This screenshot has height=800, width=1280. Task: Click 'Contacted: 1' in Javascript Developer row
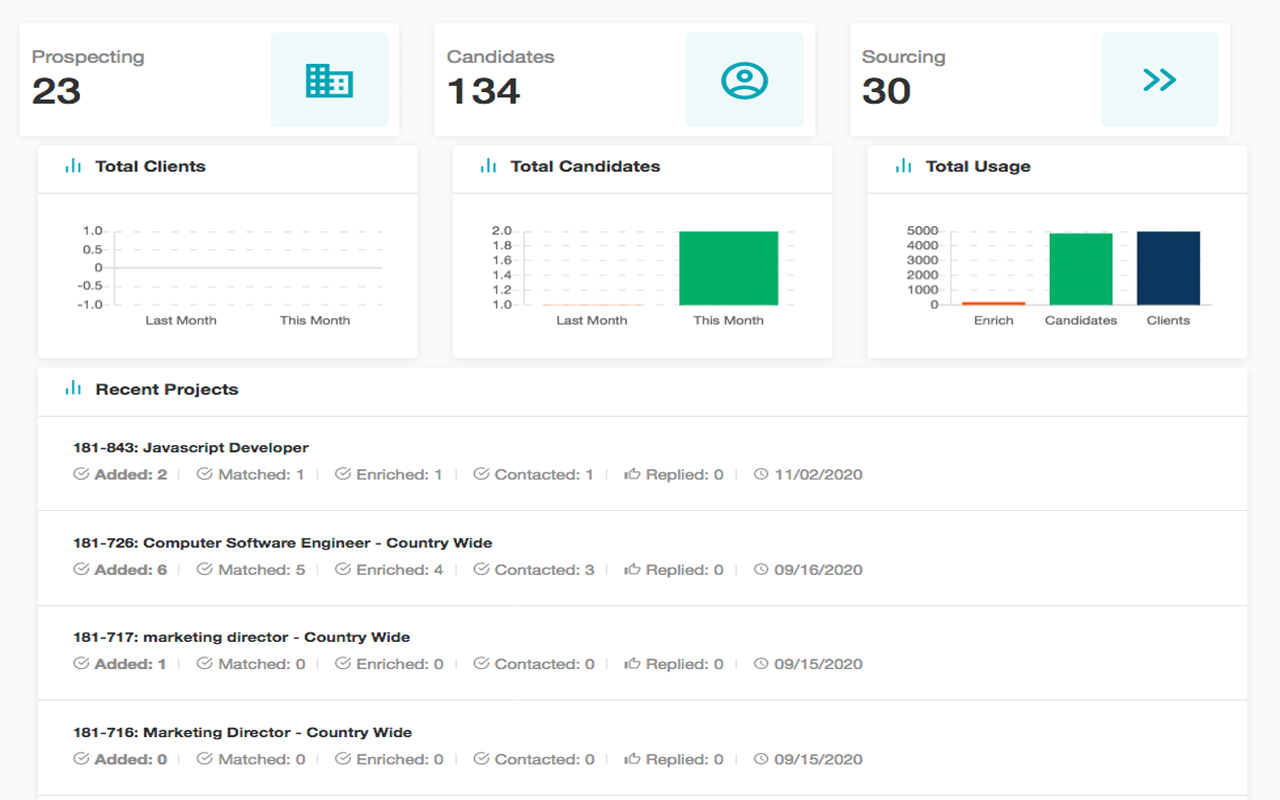click(544, 474)
